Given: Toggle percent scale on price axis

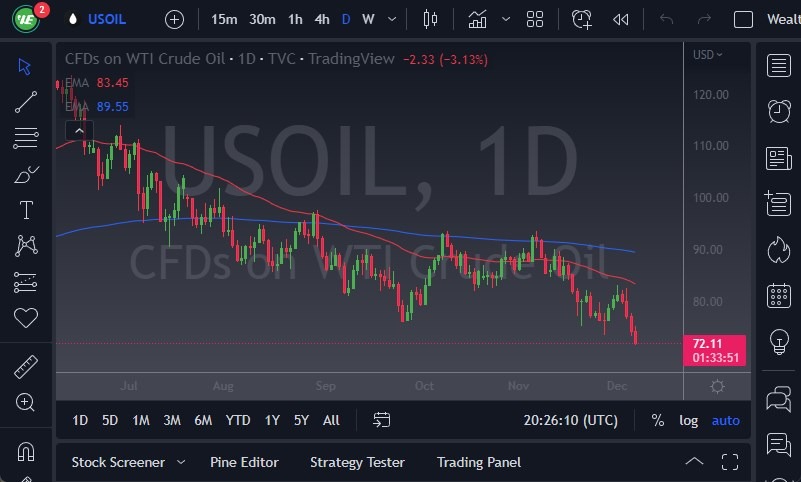Looking at the screenshot, I should (658, 420).
